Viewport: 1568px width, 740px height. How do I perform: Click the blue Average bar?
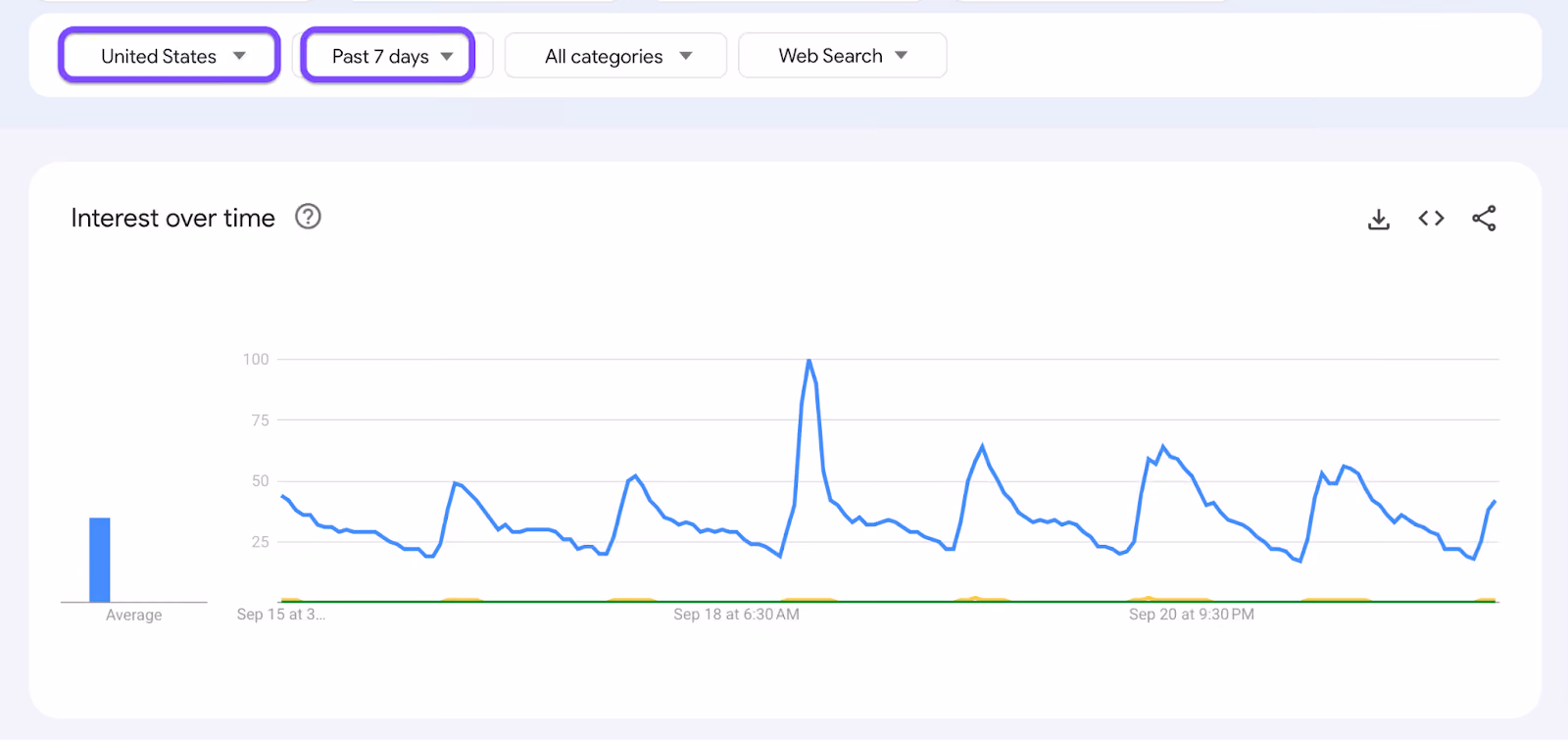100,560
